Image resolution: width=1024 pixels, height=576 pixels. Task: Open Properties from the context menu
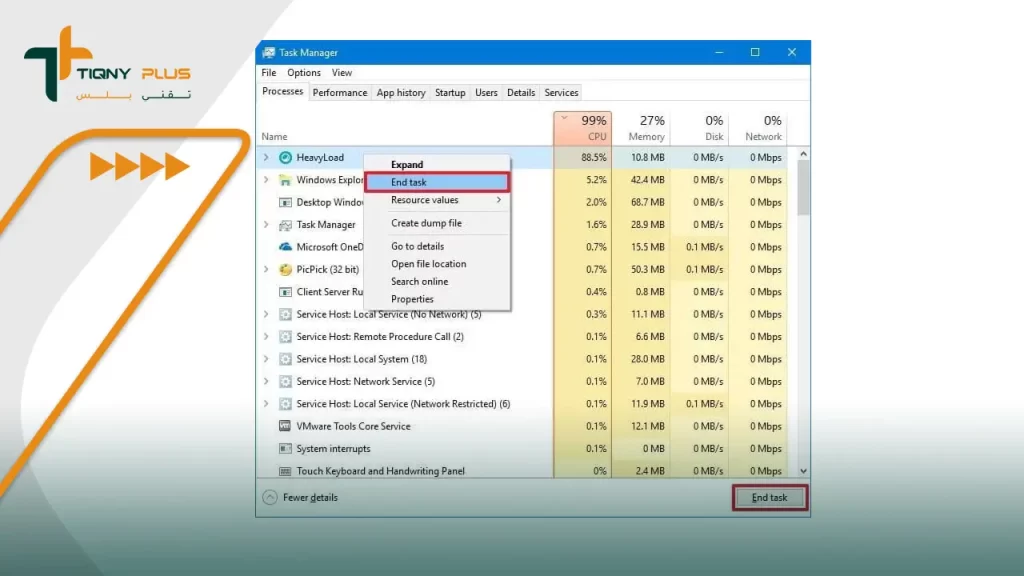437,299
